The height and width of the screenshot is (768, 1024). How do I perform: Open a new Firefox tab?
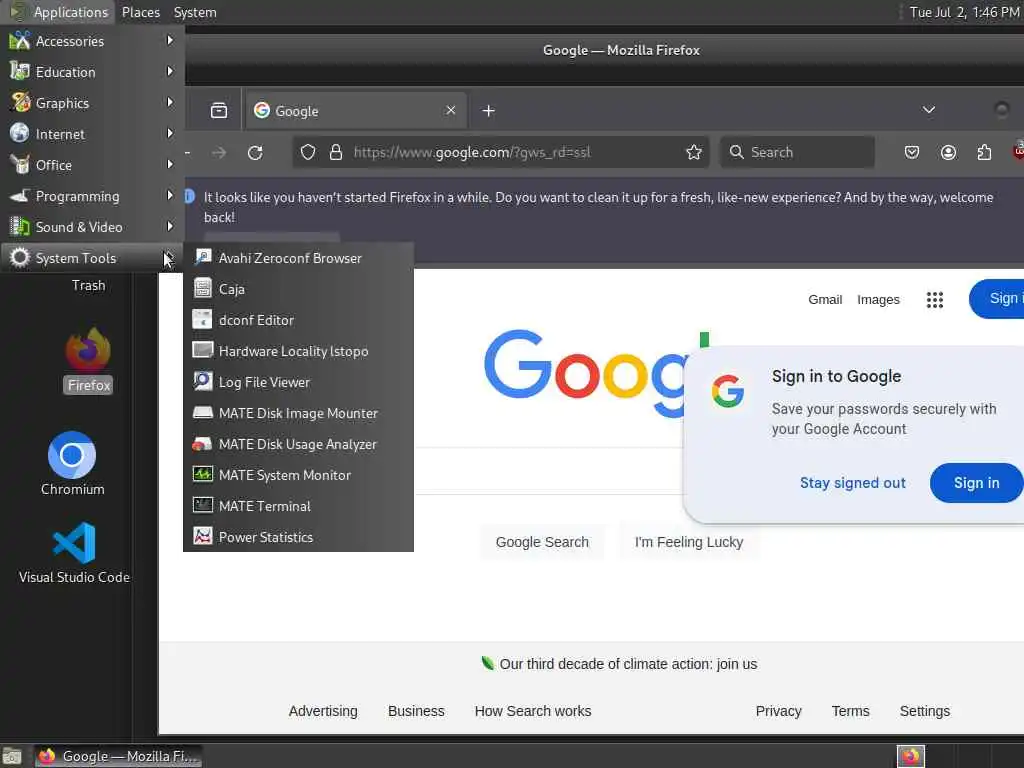point(488,111)
